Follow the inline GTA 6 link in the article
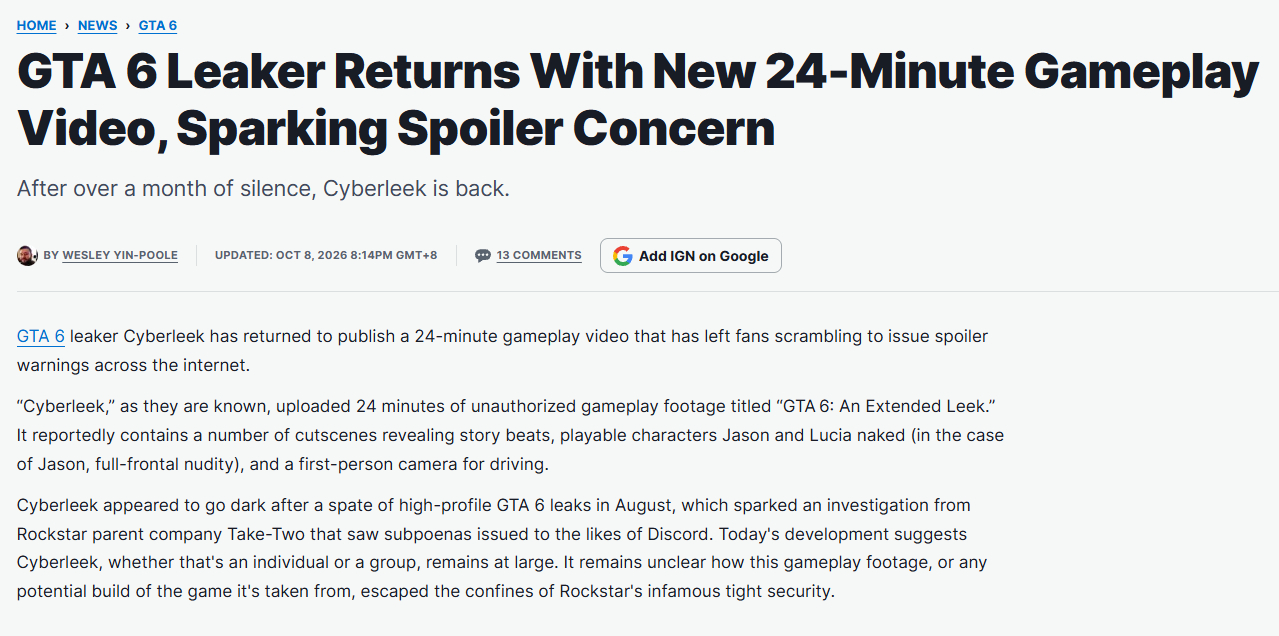Viewport: 1279px width, 636px height. (x=41, y=336)
